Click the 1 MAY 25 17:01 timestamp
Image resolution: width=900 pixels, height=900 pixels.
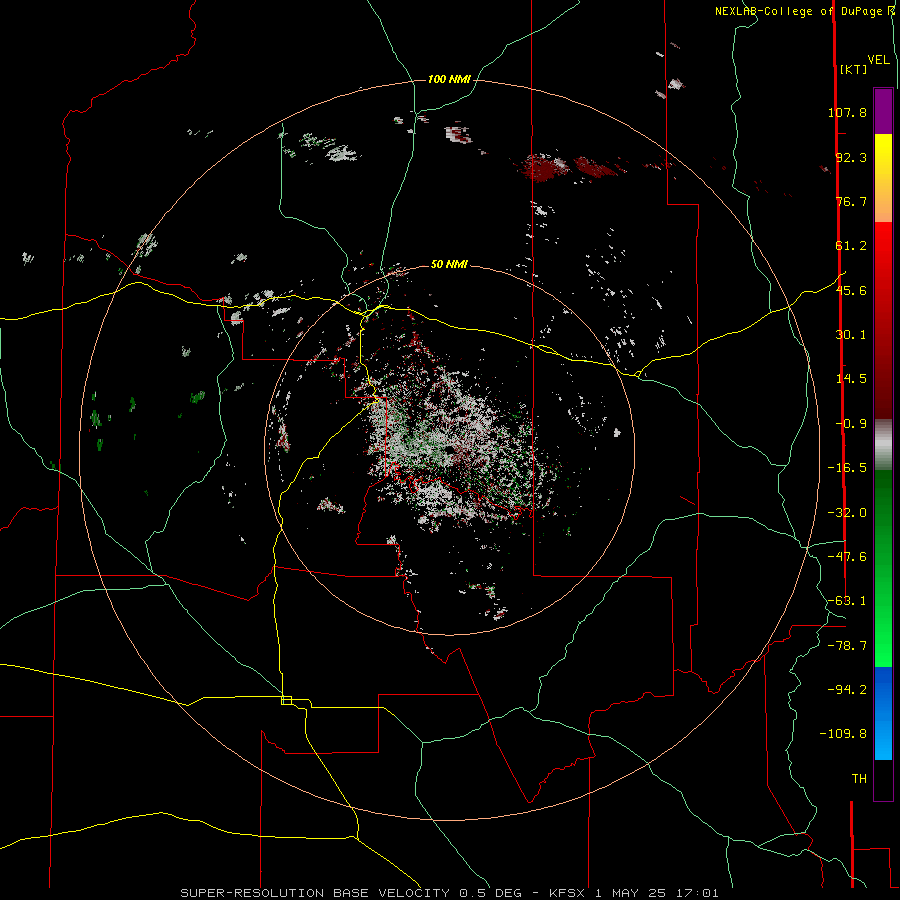point(657,893)
